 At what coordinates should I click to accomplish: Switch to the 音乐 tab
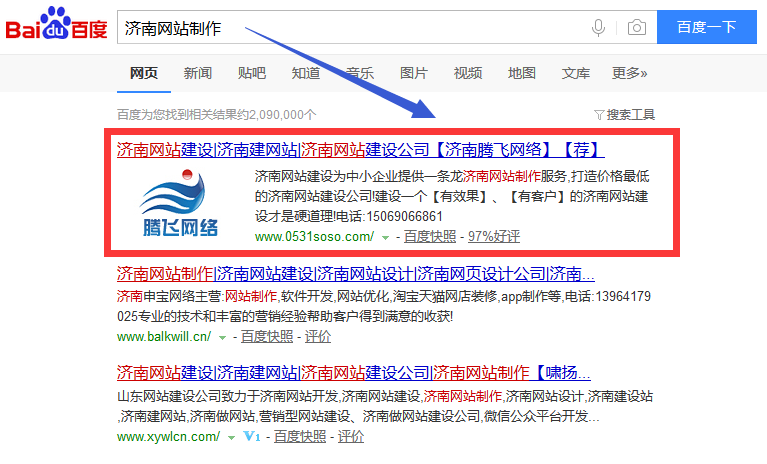pos(360,73)
